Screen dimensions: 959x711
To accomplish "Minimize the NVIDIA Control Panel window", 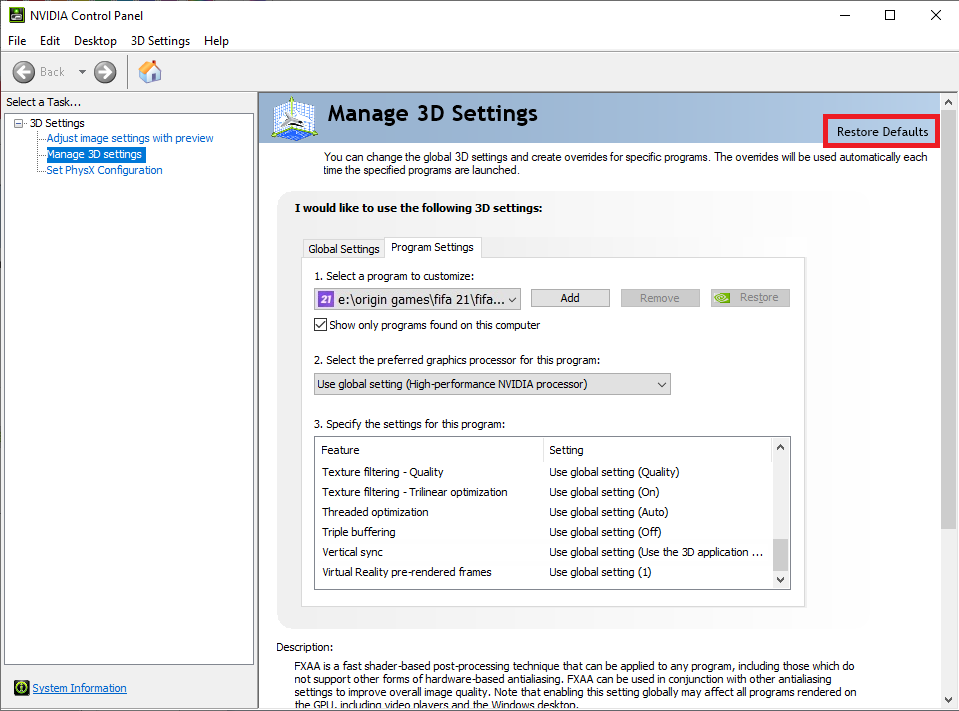I will point(845,15).
